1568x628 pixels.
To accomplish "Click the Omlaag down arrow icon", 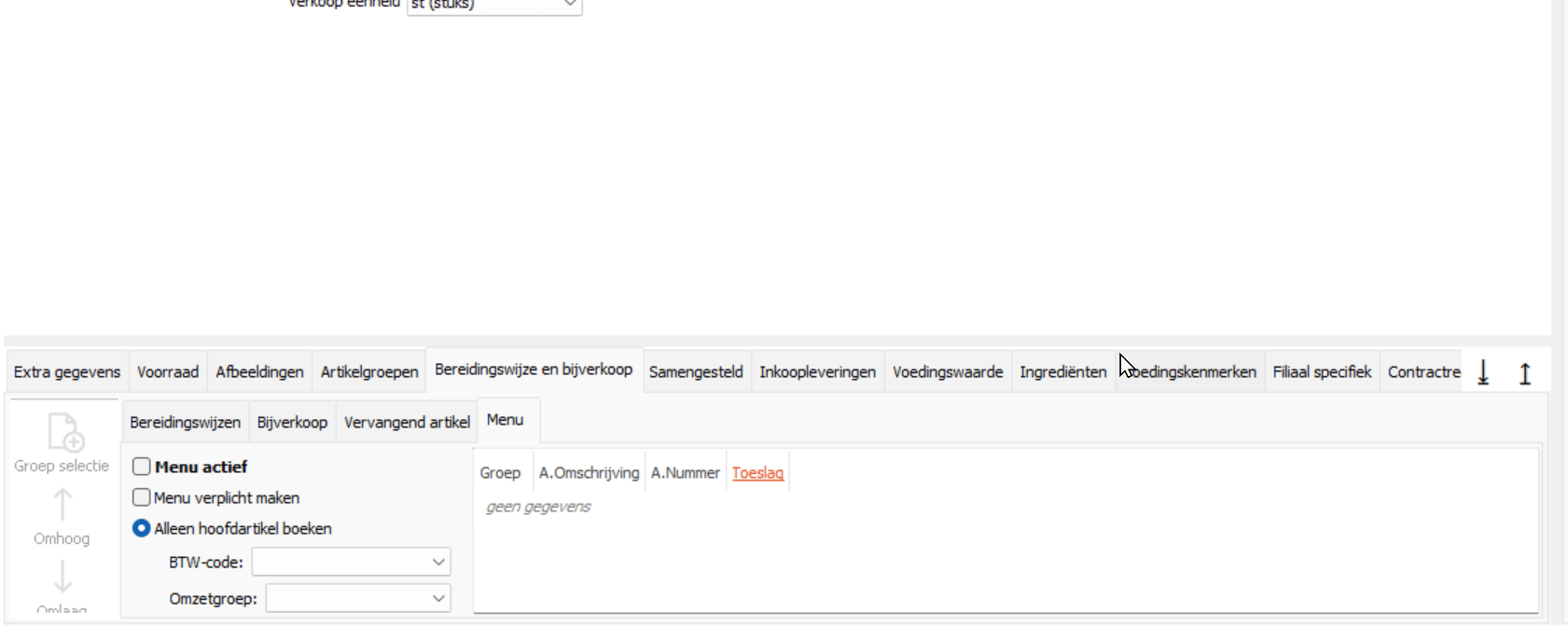I will pos(62,577).
